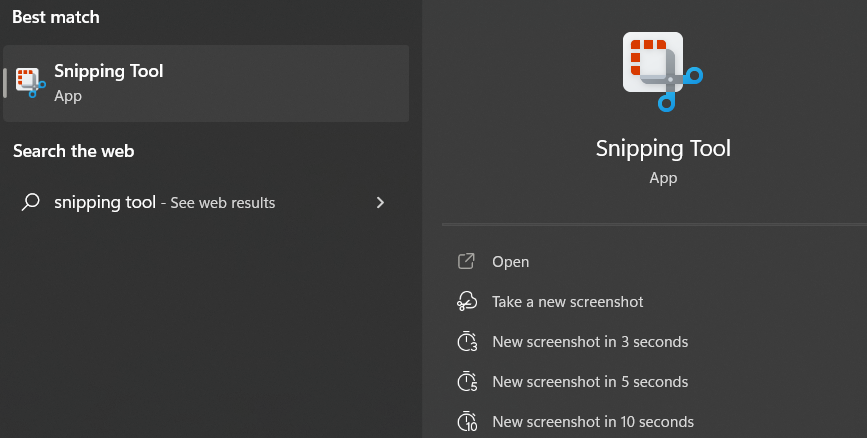Choose New screenshot in 5 seconds
The image size is (867, 438).
[590, 382]
